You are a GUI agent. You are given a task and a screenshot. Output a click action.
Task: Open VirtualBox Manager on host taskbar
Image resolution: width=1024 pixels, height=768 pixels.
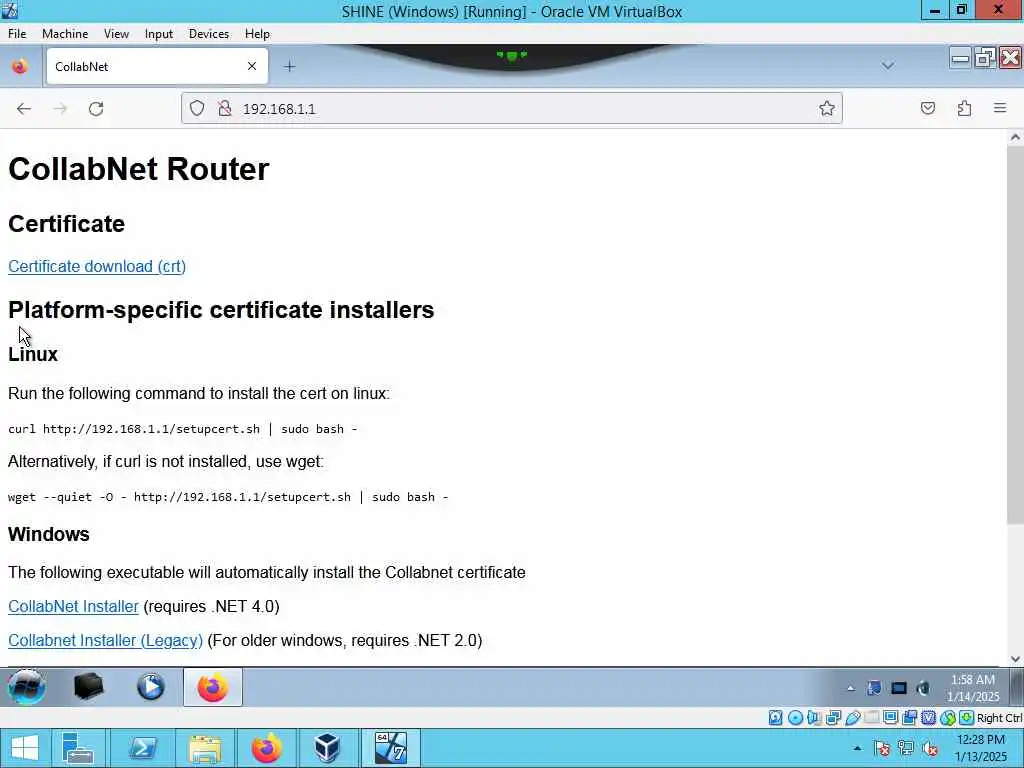(x=327, y=748)
